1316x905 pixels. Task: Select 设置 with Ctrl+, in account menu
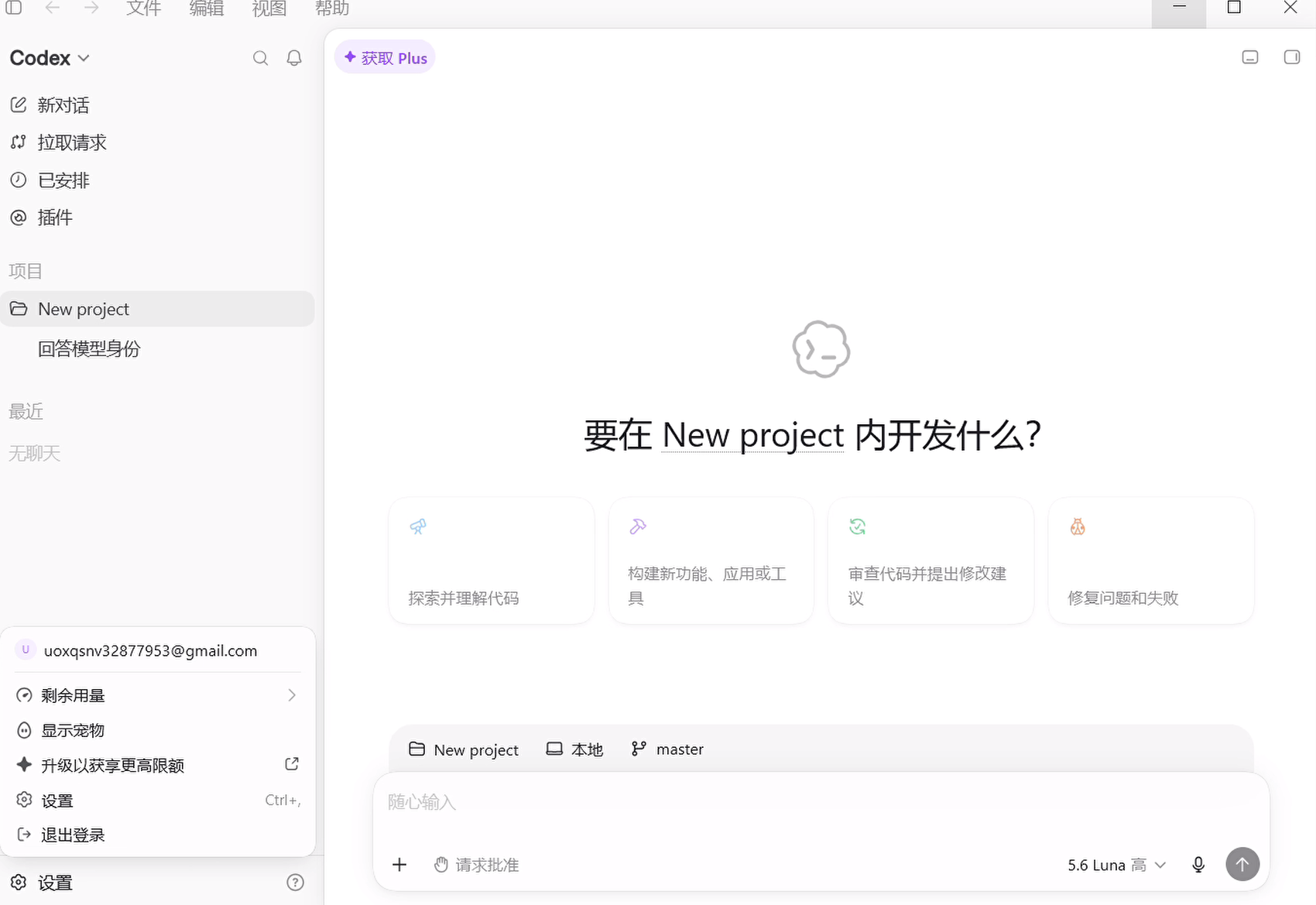(x=158, y=800)
